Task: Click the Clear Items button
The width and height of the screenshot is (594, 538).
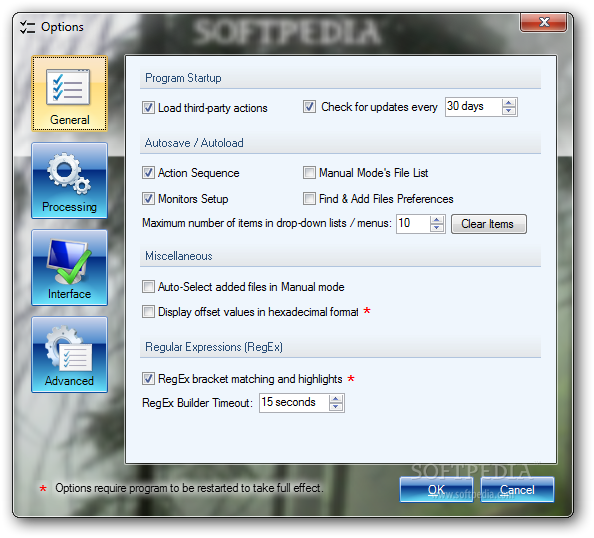Action: [489, 224]
